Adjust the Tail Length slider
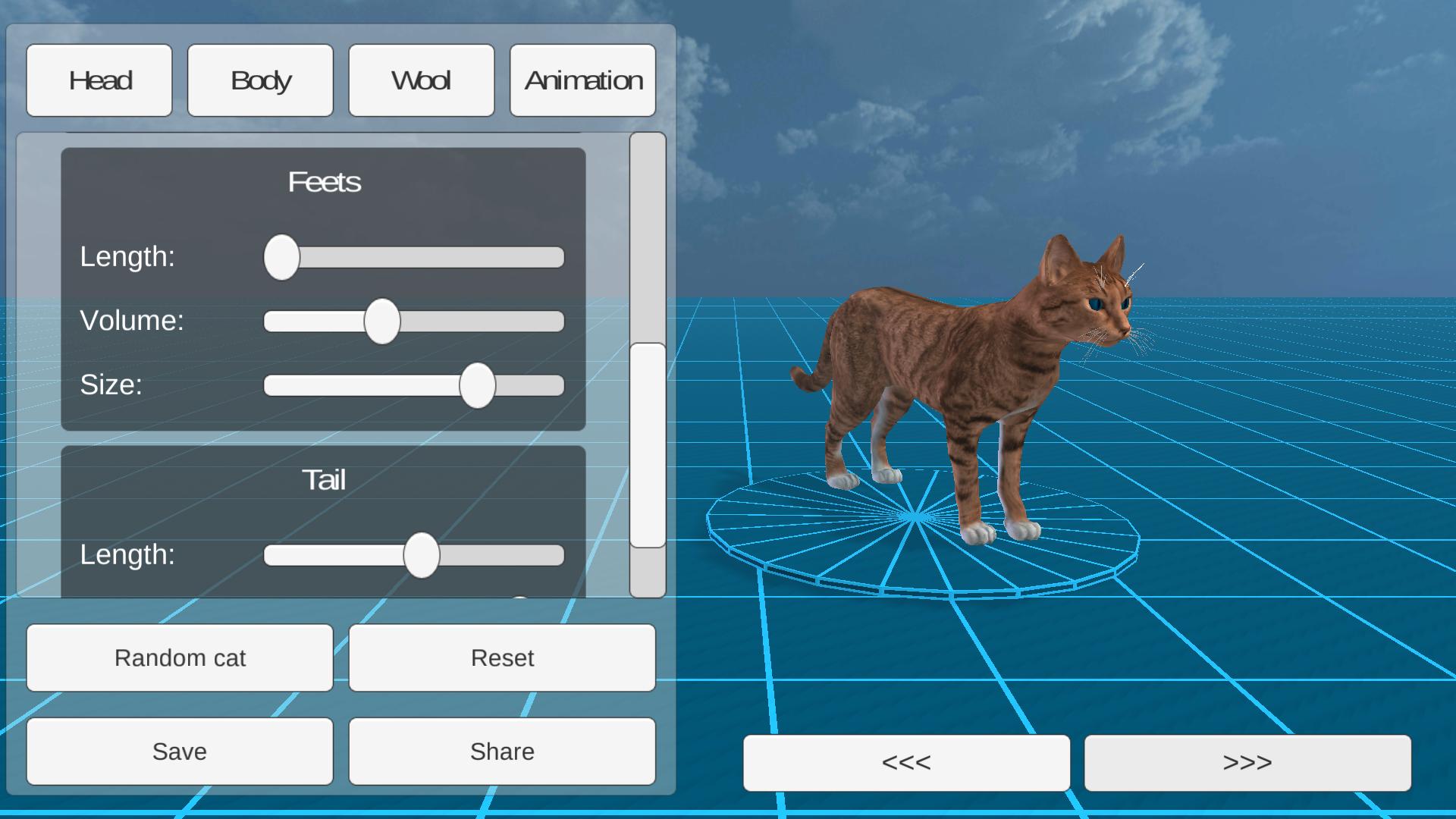 coord(419,555)
